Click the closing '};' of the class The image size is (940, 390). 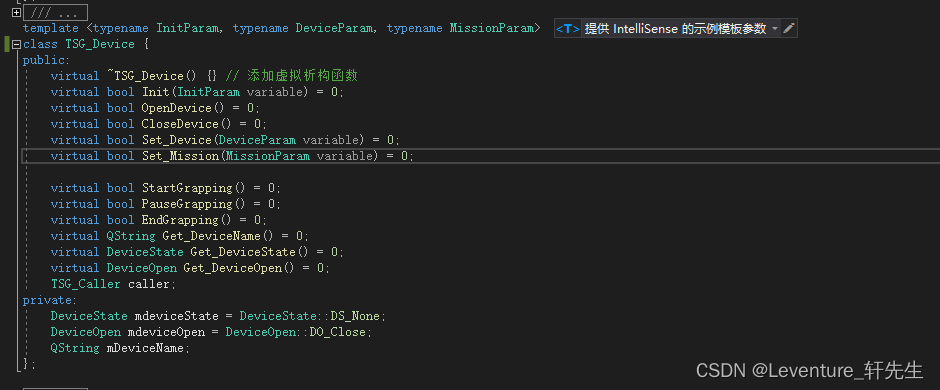tap(29, 364)
